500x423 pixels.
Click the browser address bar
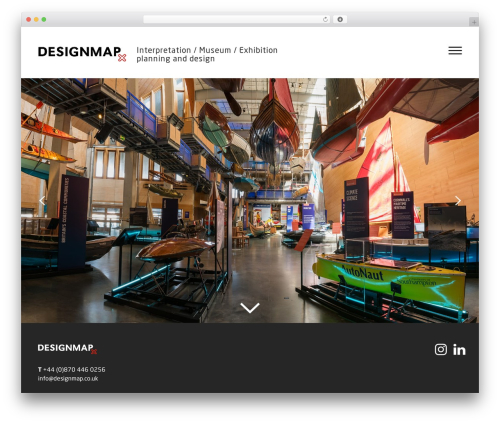tap(237, 19)
